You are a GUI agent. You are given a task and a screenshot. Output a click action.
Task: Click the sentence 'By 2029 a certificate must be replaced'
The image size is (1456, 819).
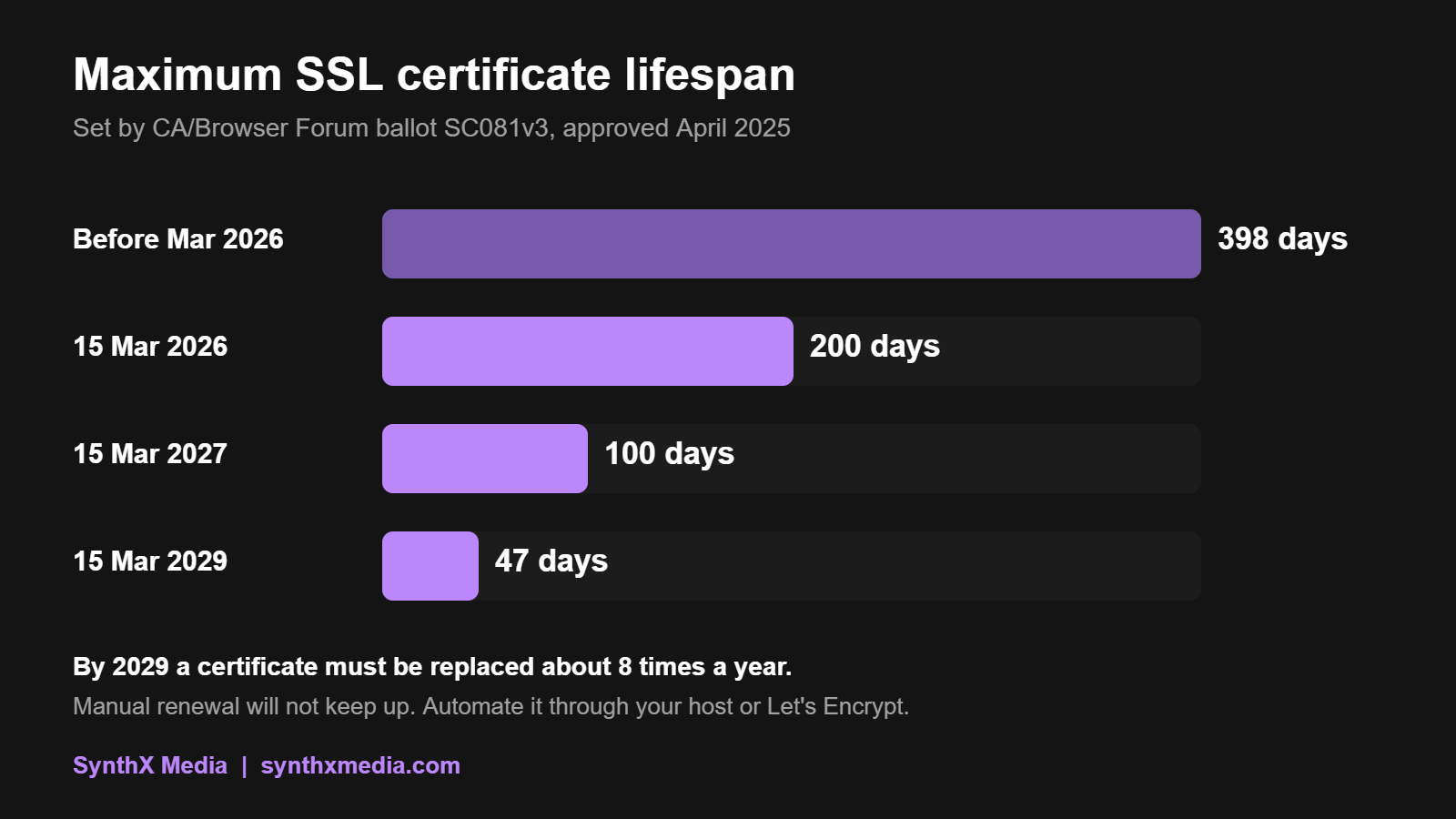(x=432, y=667)
